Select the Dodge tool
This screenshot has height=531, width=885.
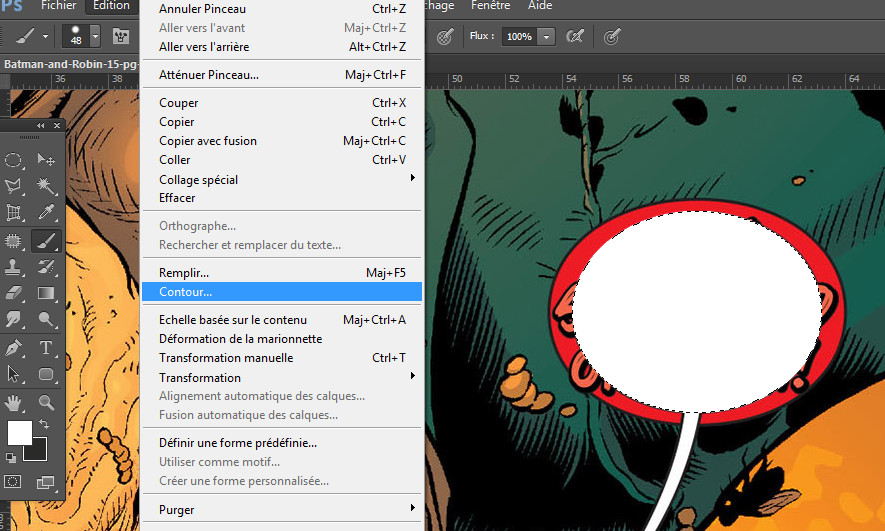click(46, 319)
